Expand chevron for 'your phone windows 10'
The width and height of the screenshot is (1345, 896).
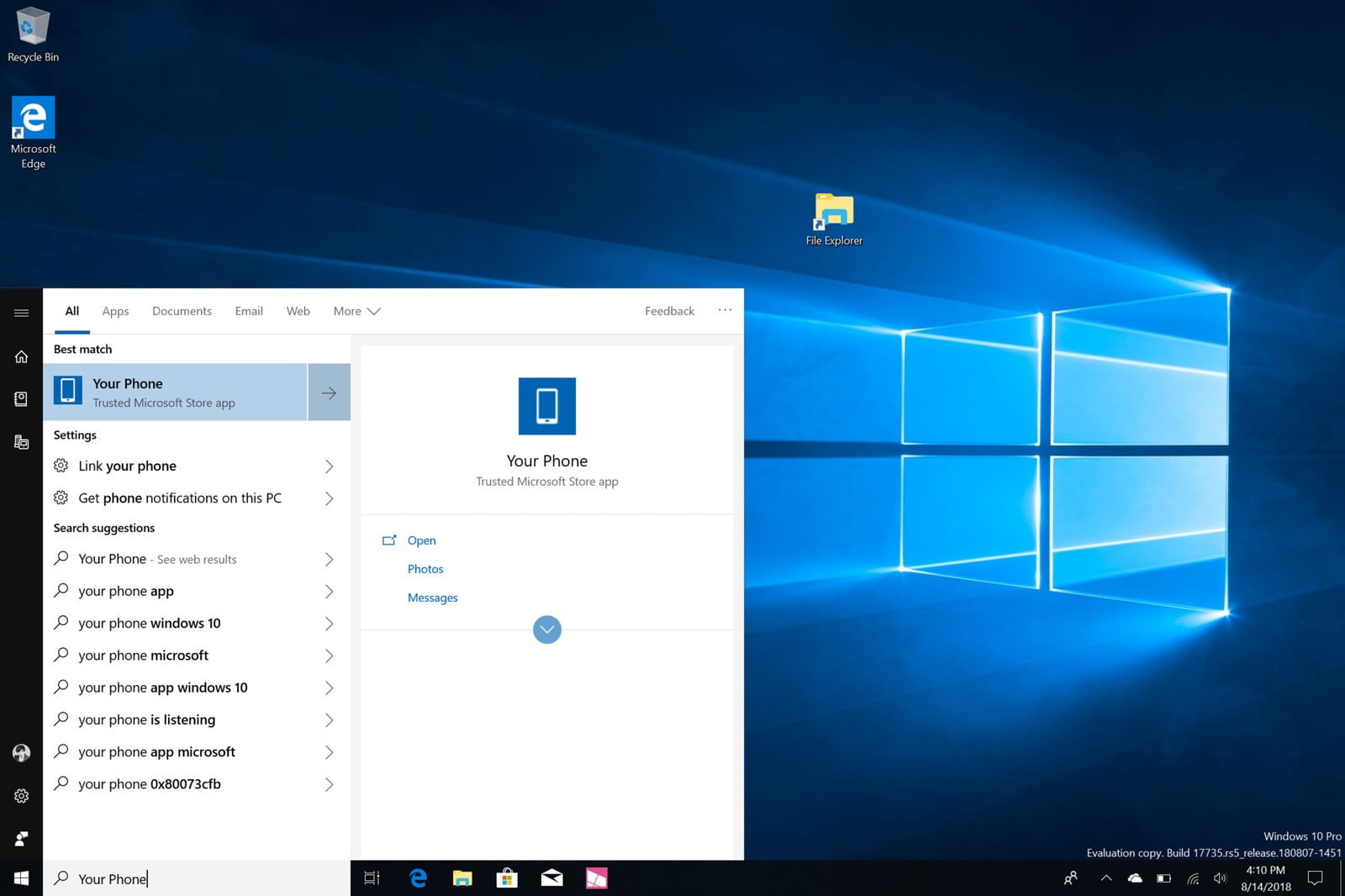(329, 624)
